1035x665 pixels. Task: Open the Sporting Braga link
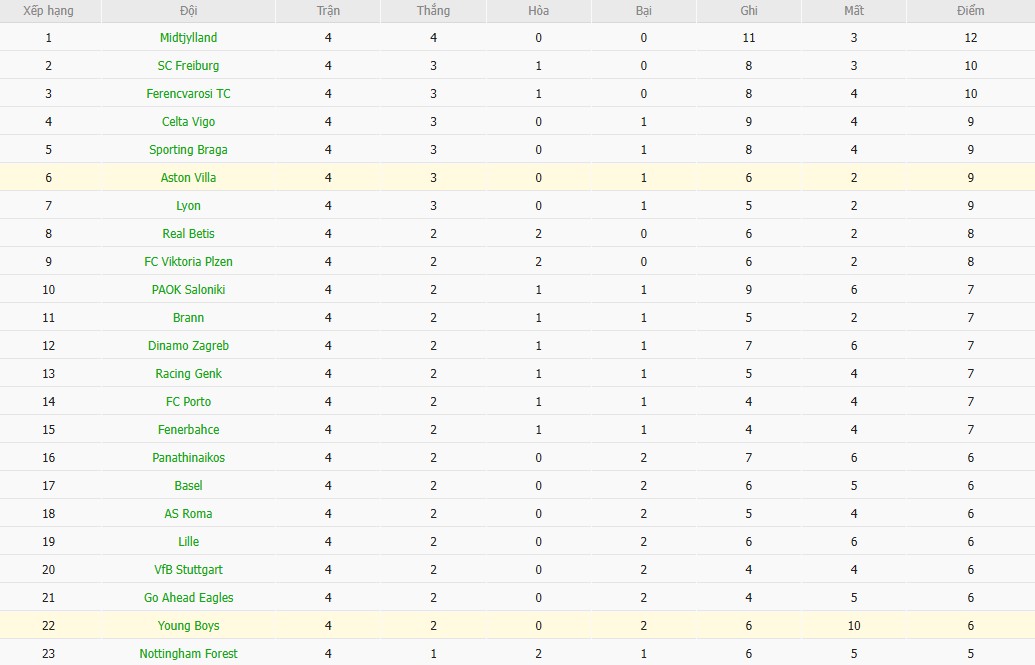[188, 150]
